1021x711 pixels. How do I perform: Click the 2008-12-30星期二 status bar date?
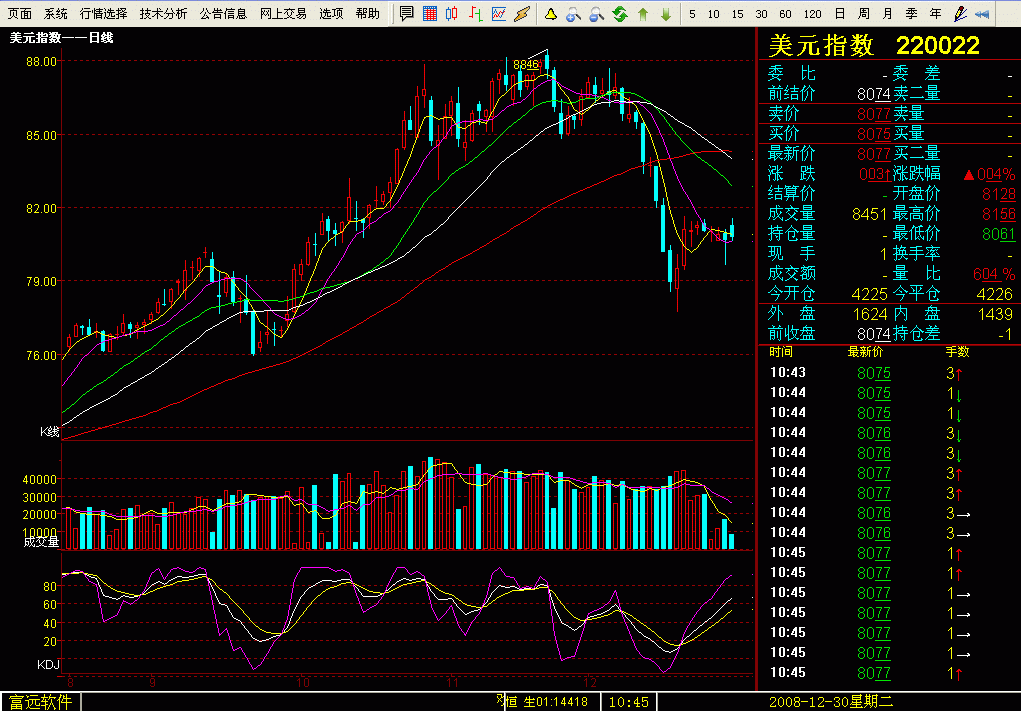831,703
